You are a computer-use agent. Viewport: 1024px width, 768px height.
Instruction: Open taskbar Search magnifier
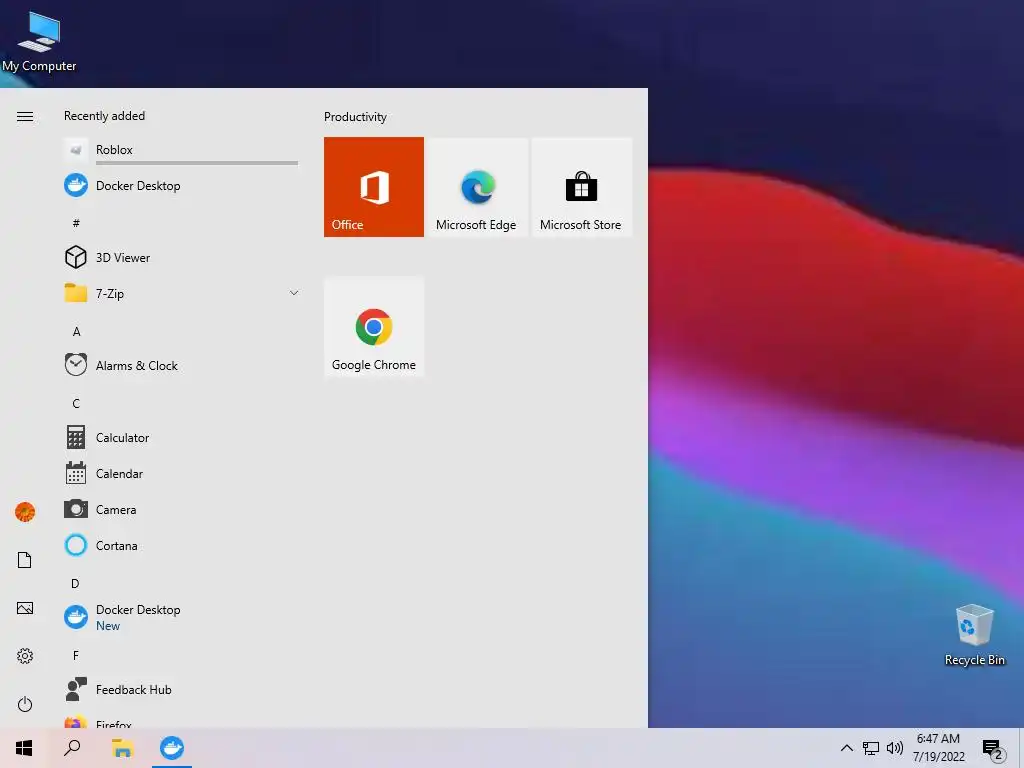pos(72,748)
